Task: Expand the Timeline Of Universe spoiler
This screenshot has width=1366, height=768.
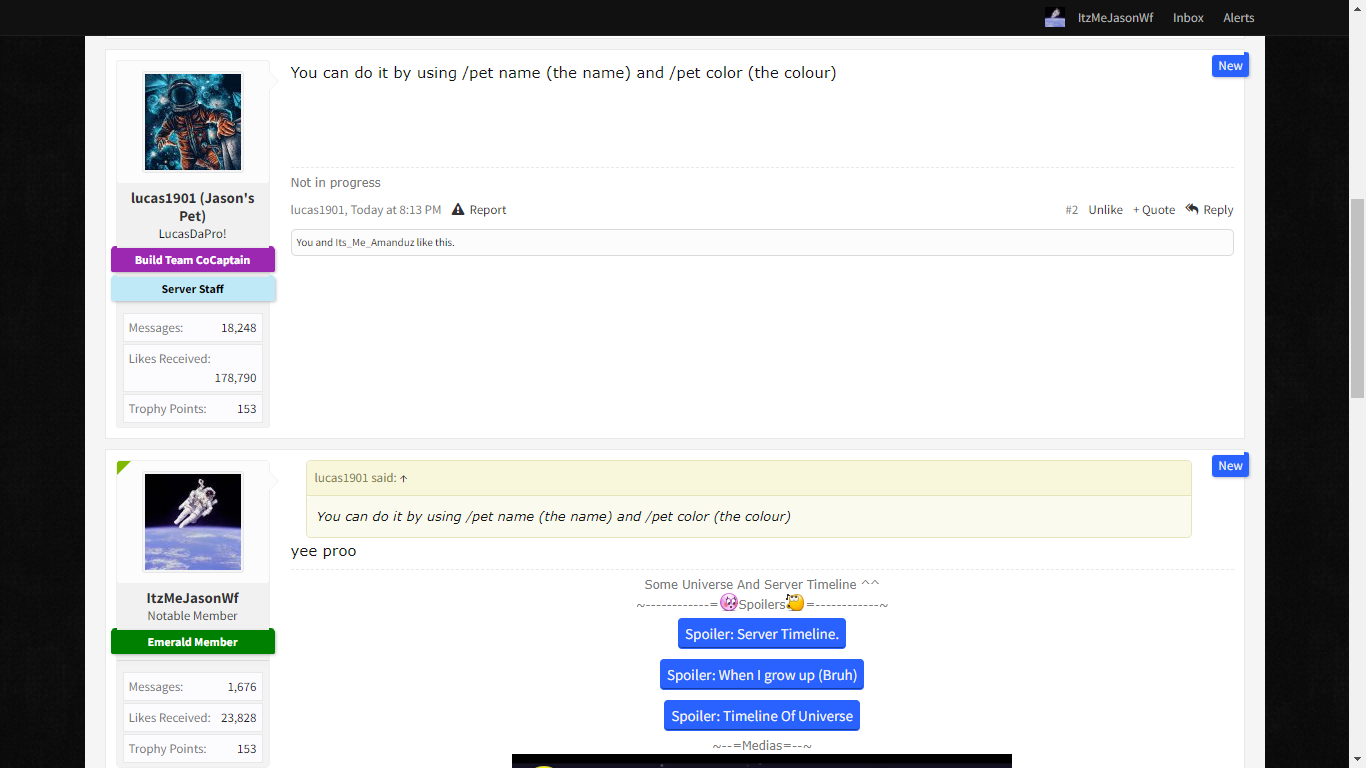Action: pyautogui.click(x=762, y=716)
